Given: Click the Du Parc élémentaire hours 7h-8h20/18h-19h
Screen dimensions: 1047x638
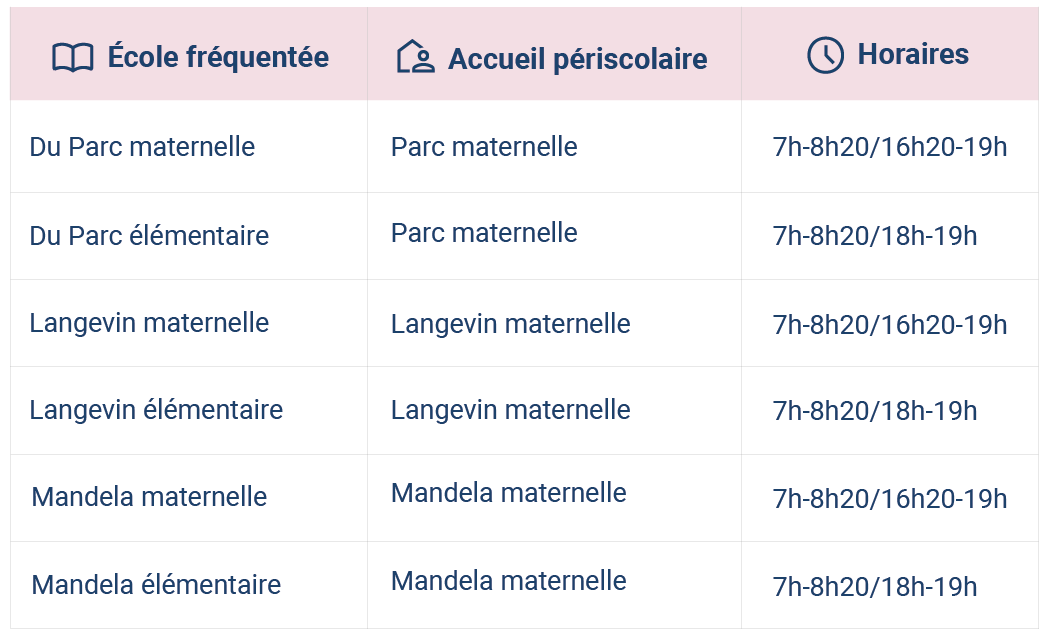Looking at the screenshot, I should tap(875, 236).
